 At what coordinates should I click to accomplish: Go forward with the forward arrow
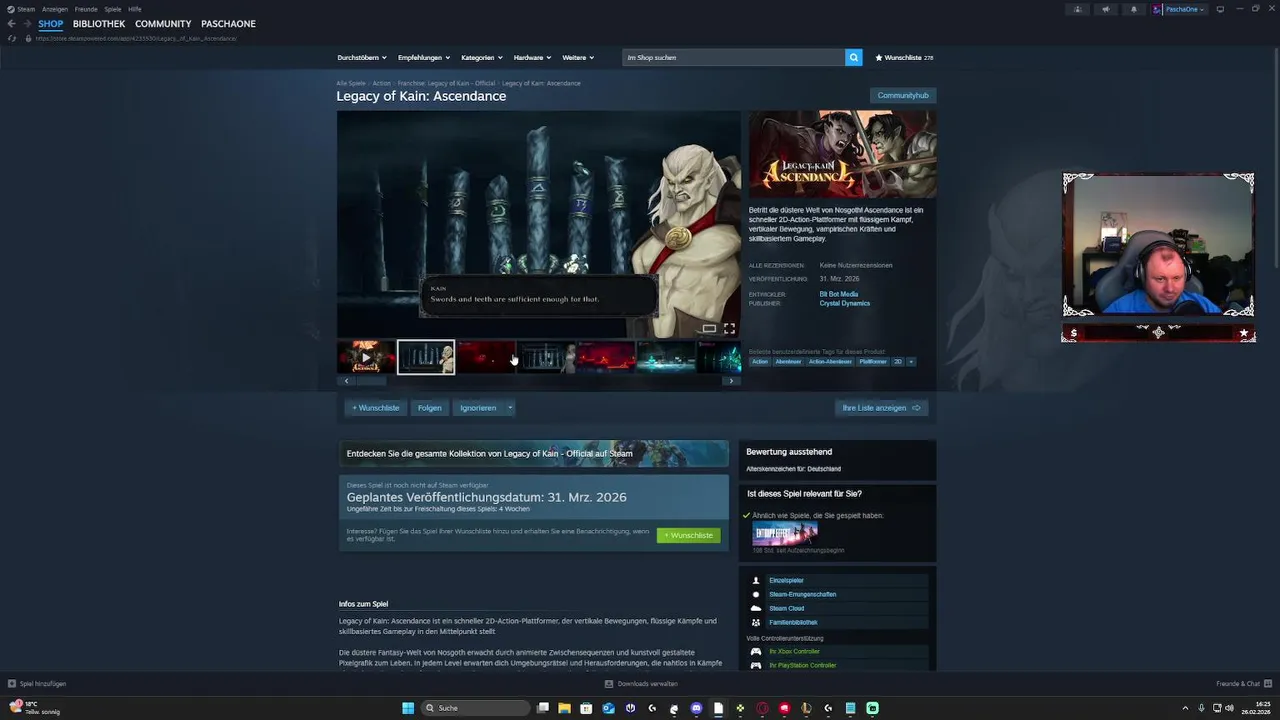click(26, 24)
